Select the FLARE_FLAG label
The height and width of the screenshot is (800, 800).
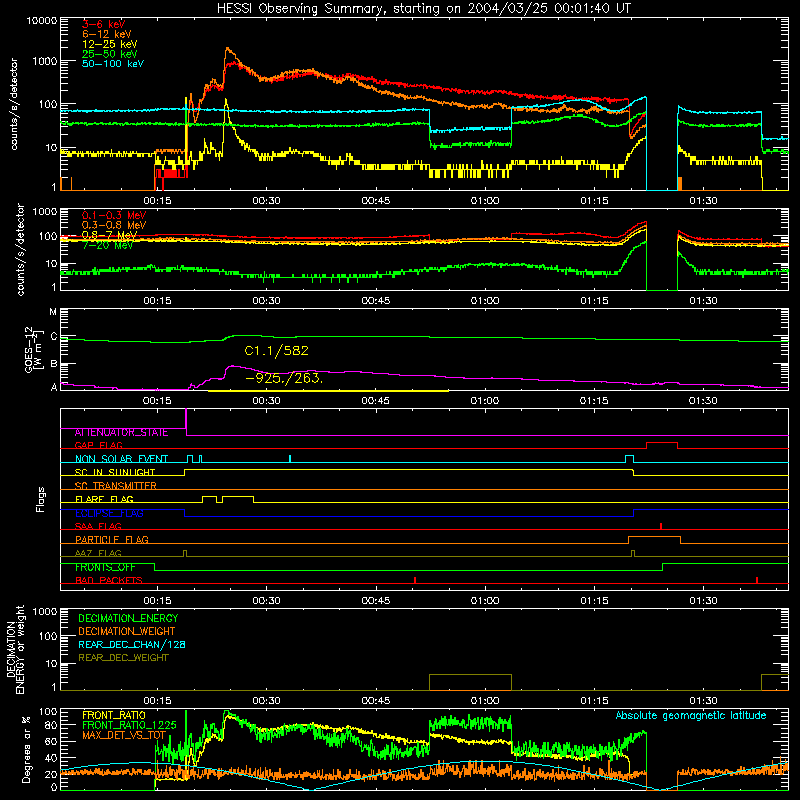[104, 499]
